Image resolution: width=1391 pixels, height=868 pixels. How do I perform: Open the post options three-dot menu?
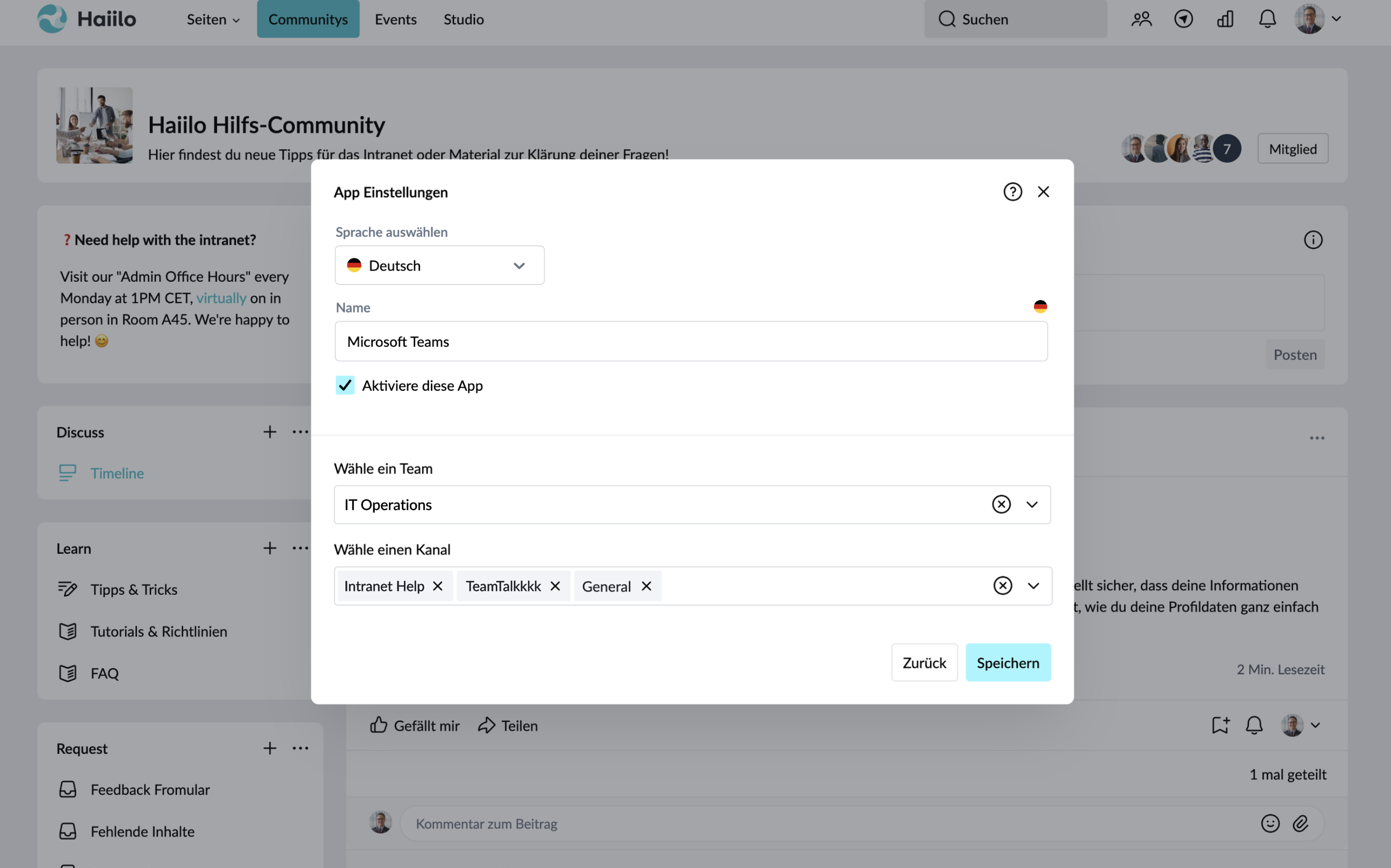(1317, 438)
